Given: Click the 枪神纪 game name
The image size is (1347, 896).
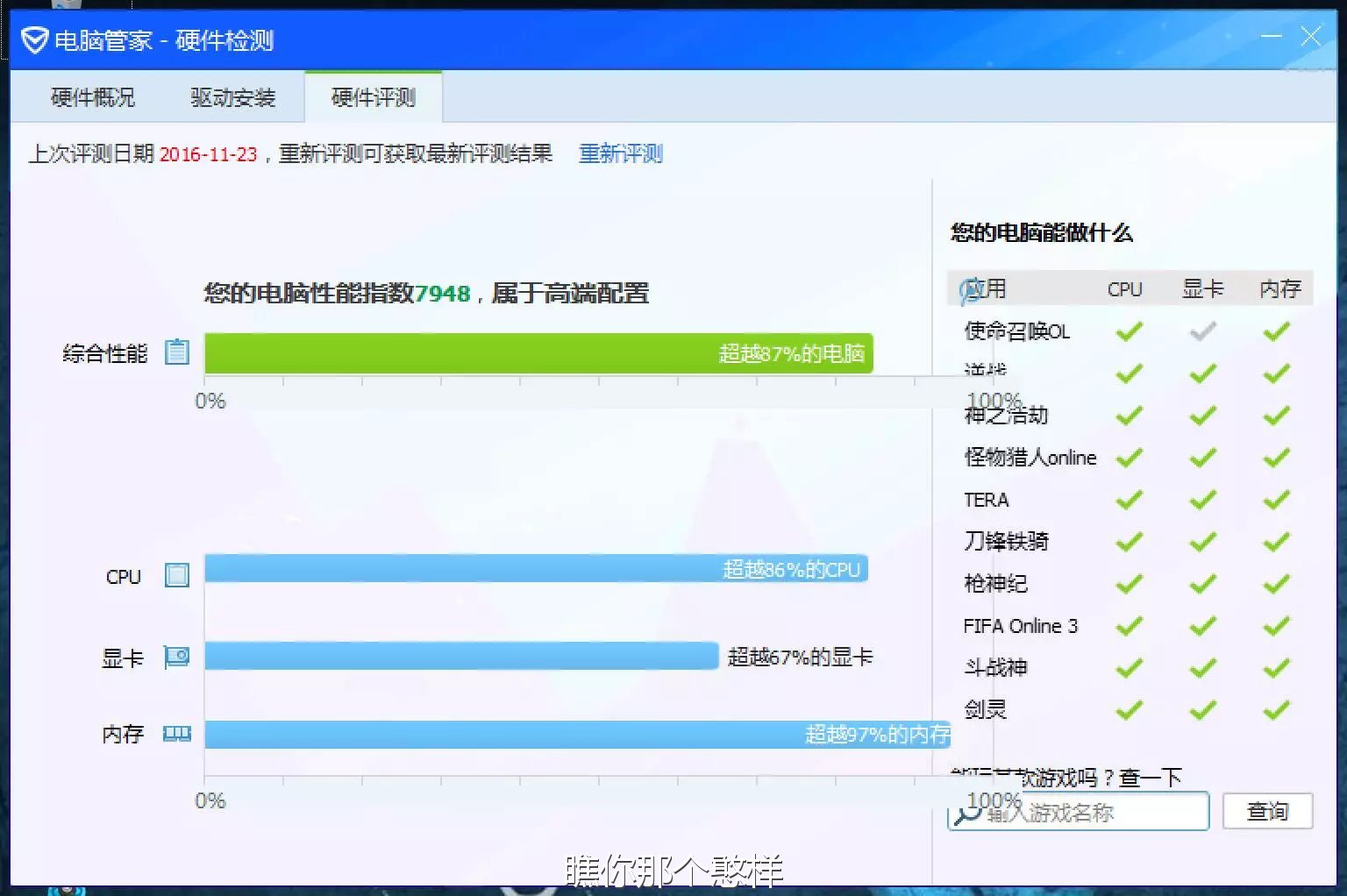Looking at the screenshot, I should (996, 584).
